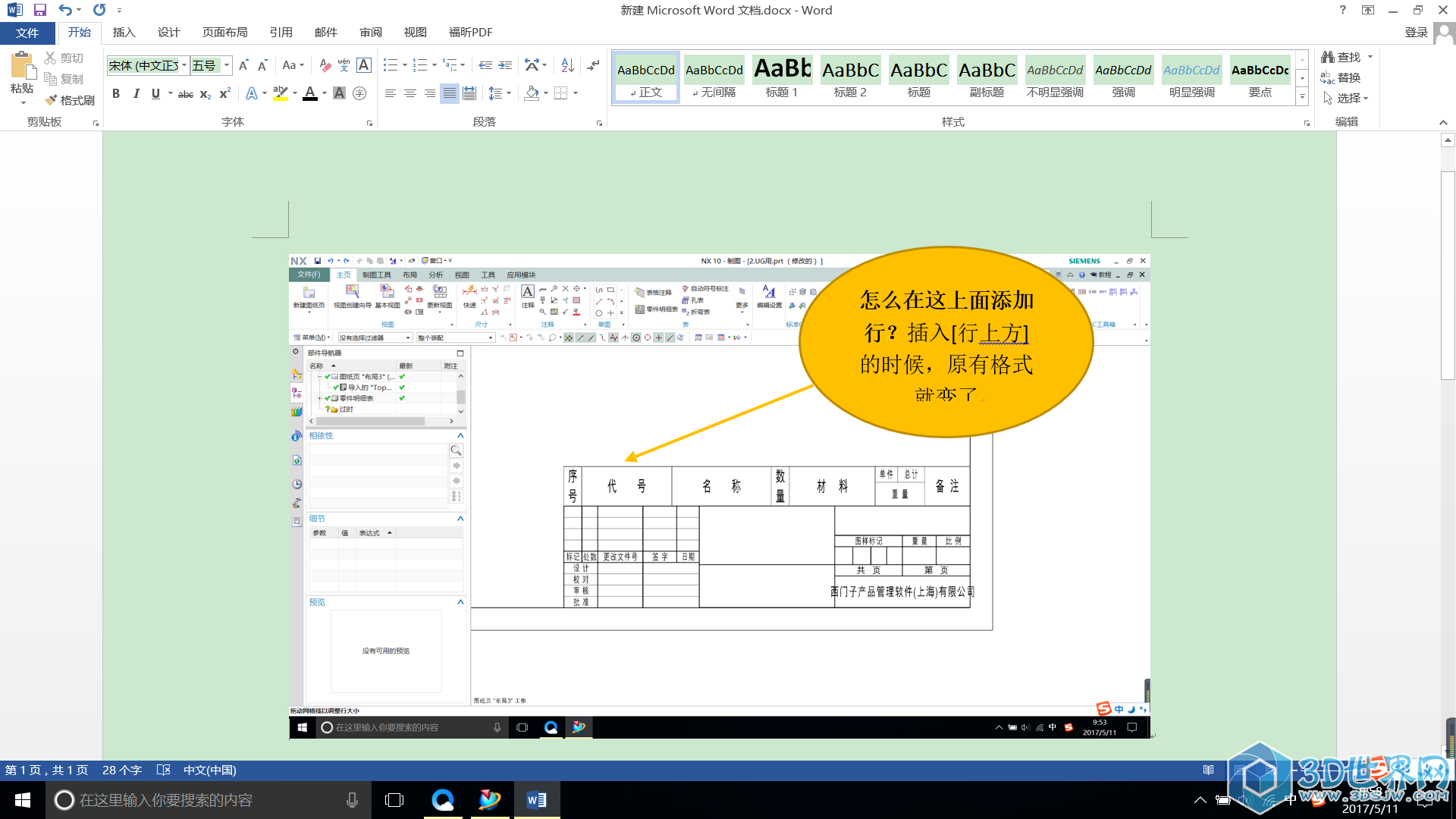1456x819 pixels.
Task: Apply the 明显强调 intense emphasis style
Action: click(1191, 77)
